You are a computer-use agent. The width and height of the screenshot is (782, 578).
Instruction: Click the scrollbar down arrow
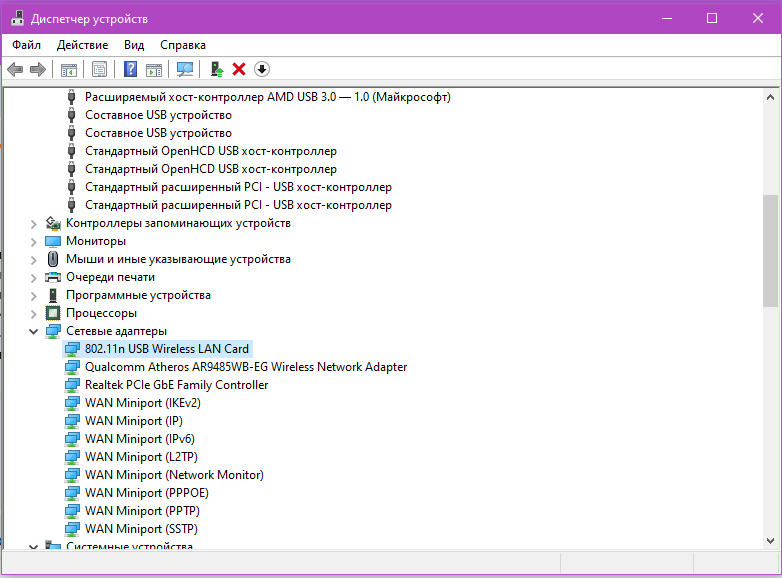click(770, 541)
